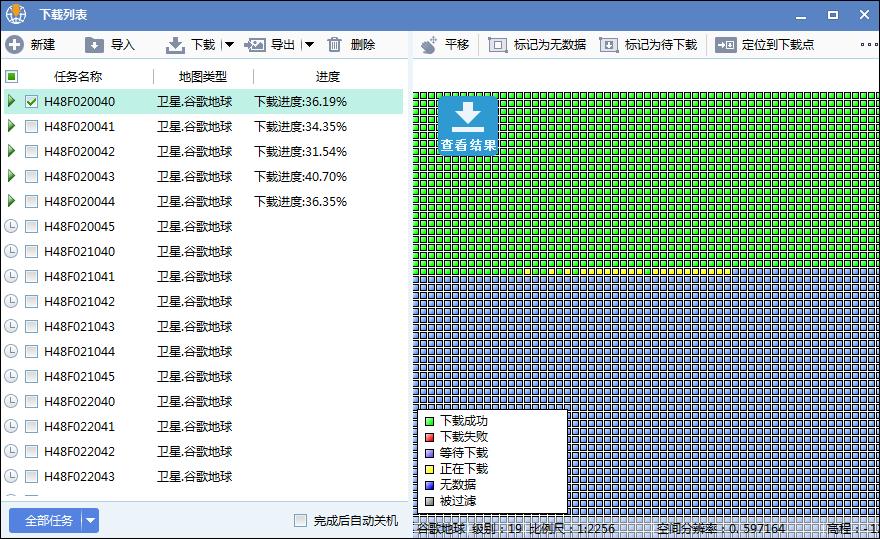Screen dimensions: 880x539
Task: Click 下载进度:34.35% progress cell
Action: point(300,126)
